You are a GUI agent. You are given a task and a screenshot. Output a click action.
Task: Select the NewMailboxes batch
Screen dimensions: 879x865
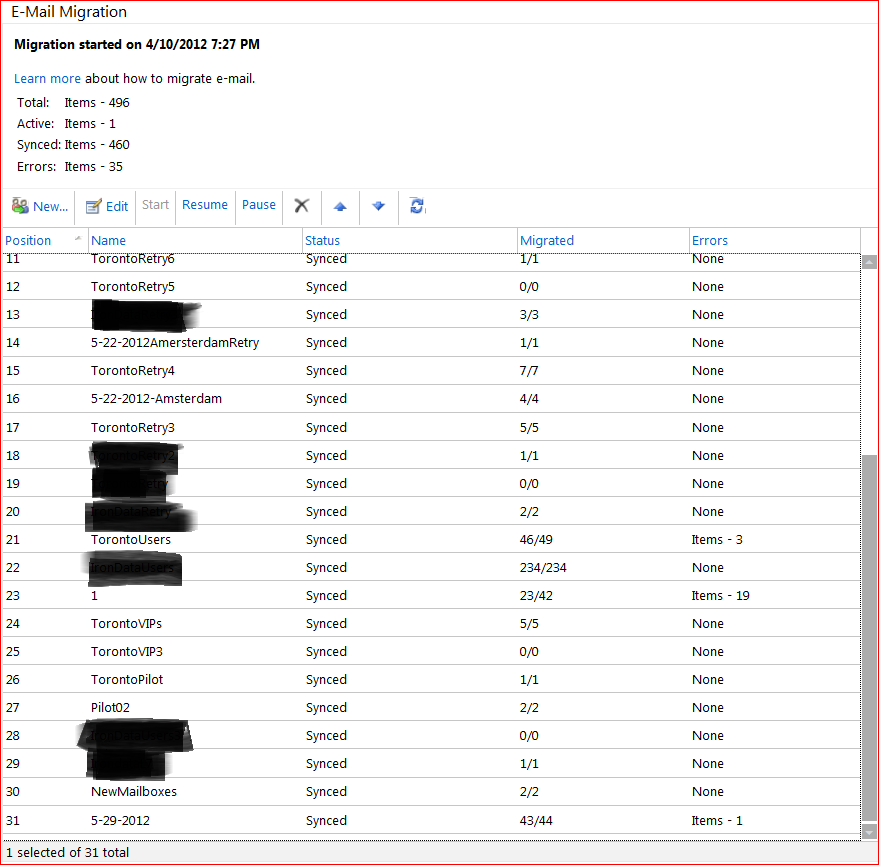coord(134,792)
